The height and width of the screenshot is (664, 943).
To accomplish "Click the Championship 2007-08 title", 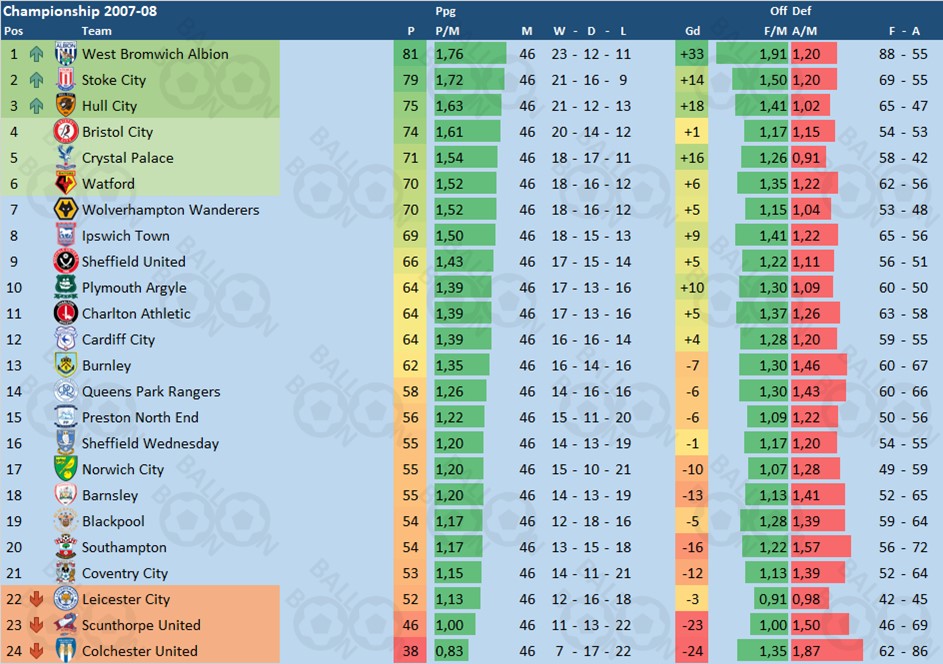I will click(80, 11).
